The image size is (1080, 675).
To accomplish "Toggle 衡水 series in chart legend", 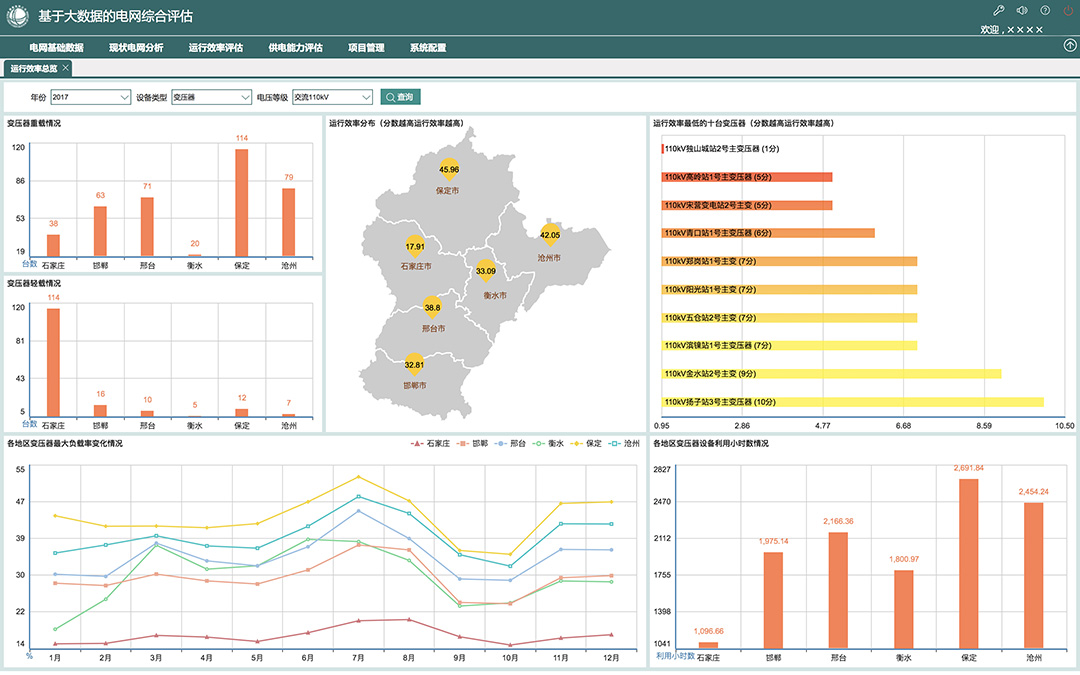I will coord(550,443).
